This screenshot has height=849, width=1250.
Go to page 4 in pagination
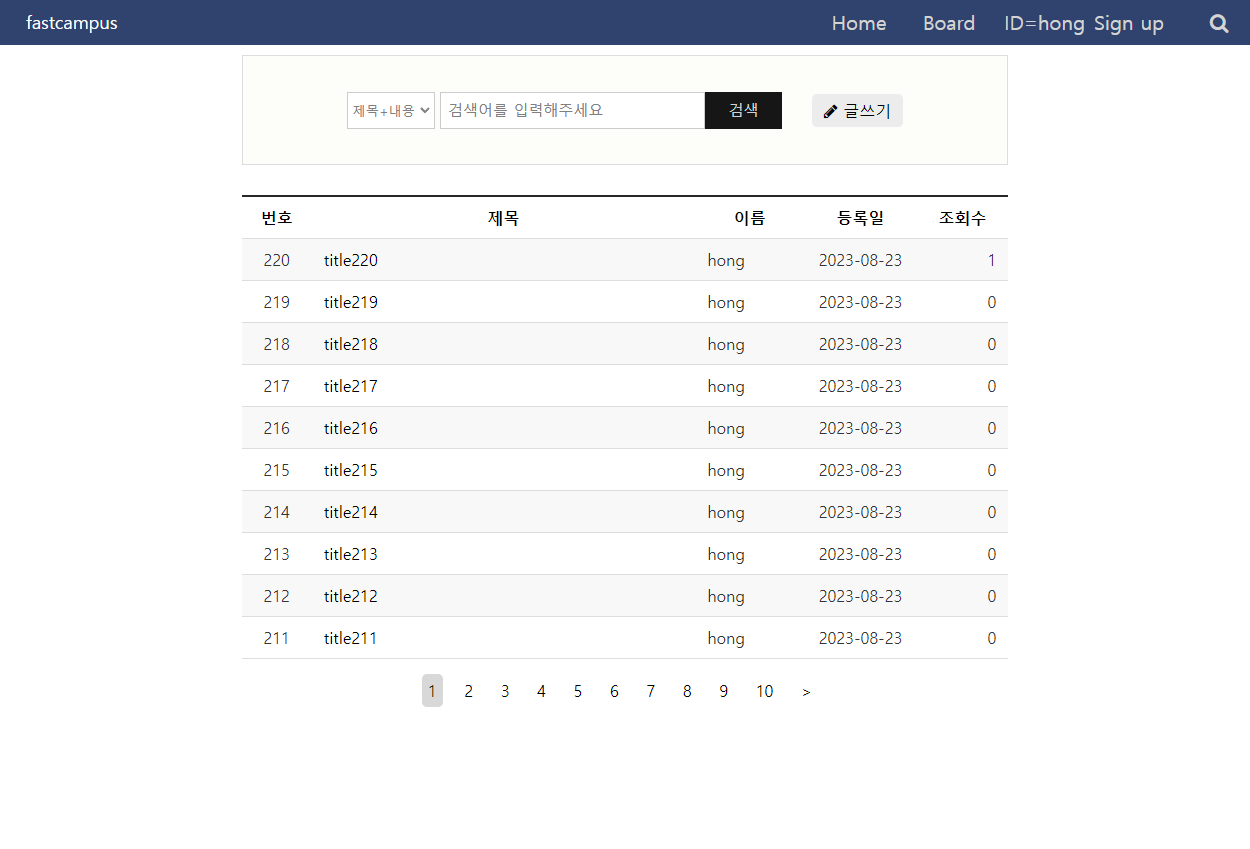click(x=541, y=691)
